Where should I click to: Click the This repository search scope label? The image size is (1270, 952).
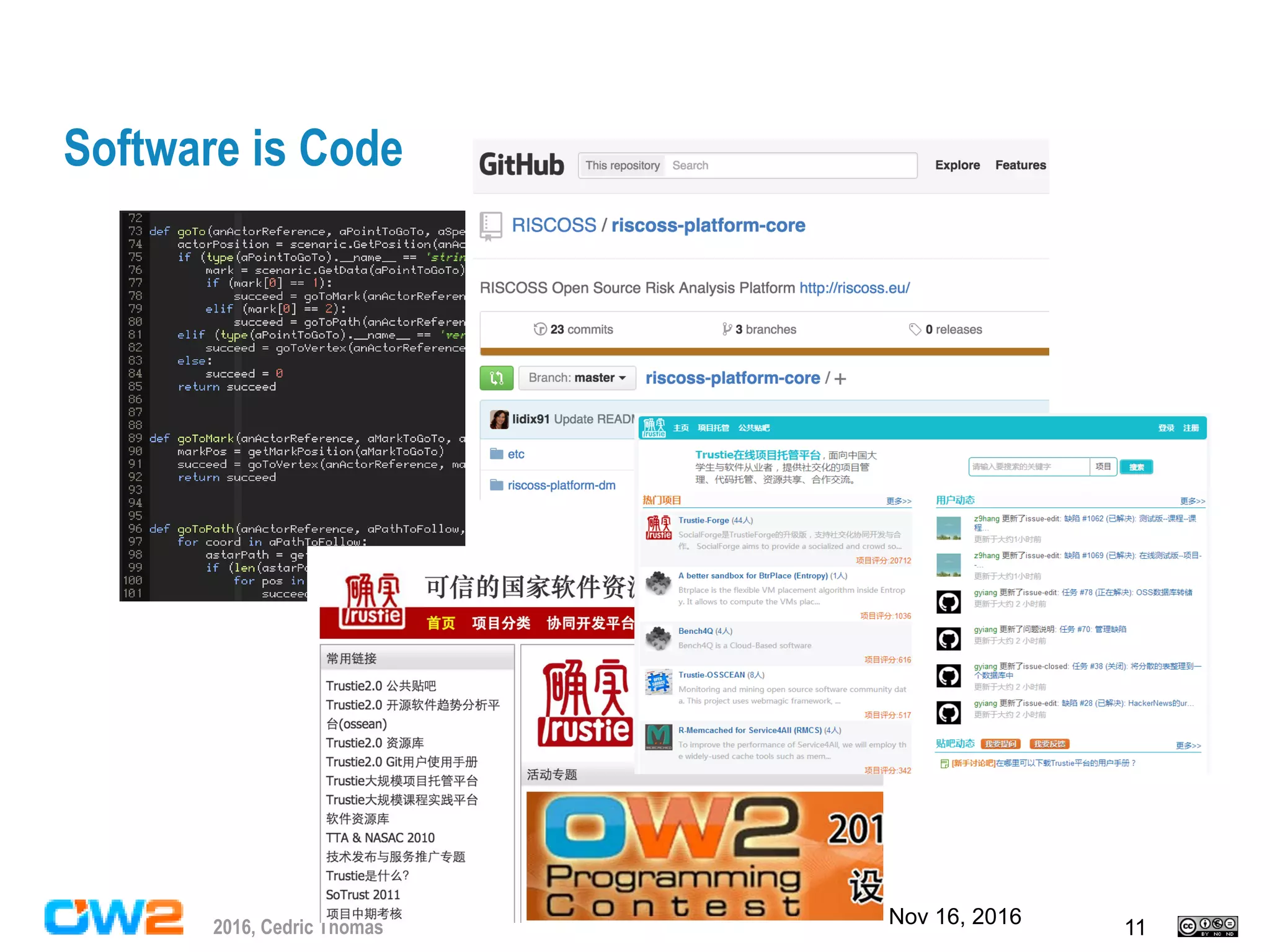coord(622,166)
